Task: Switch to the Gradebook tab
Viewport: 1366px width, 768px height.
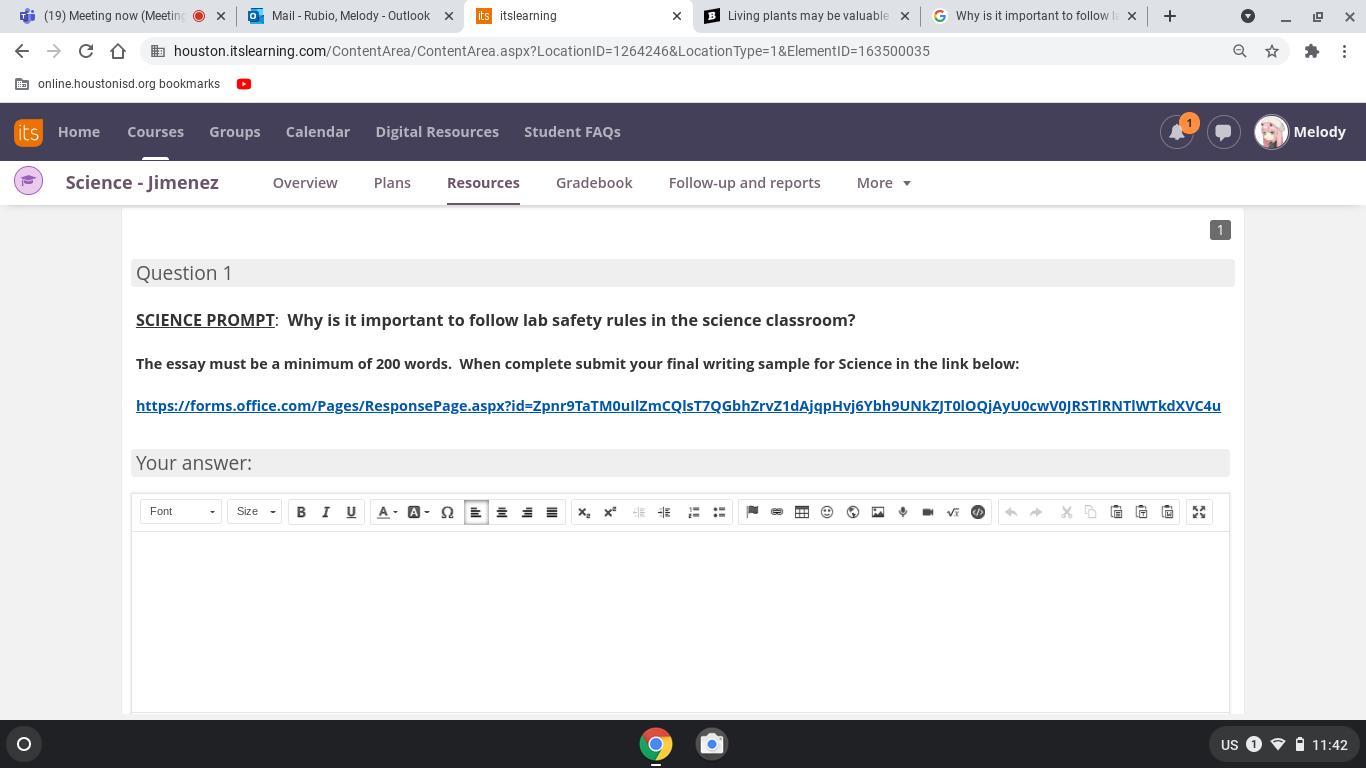Action: (x=594, y=183)
